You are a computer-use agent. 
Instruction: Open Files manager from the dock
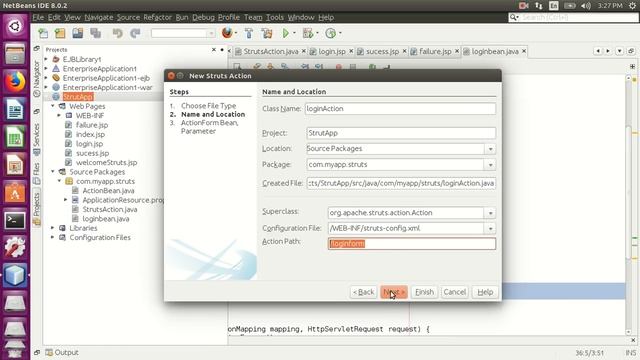(15, 54)
